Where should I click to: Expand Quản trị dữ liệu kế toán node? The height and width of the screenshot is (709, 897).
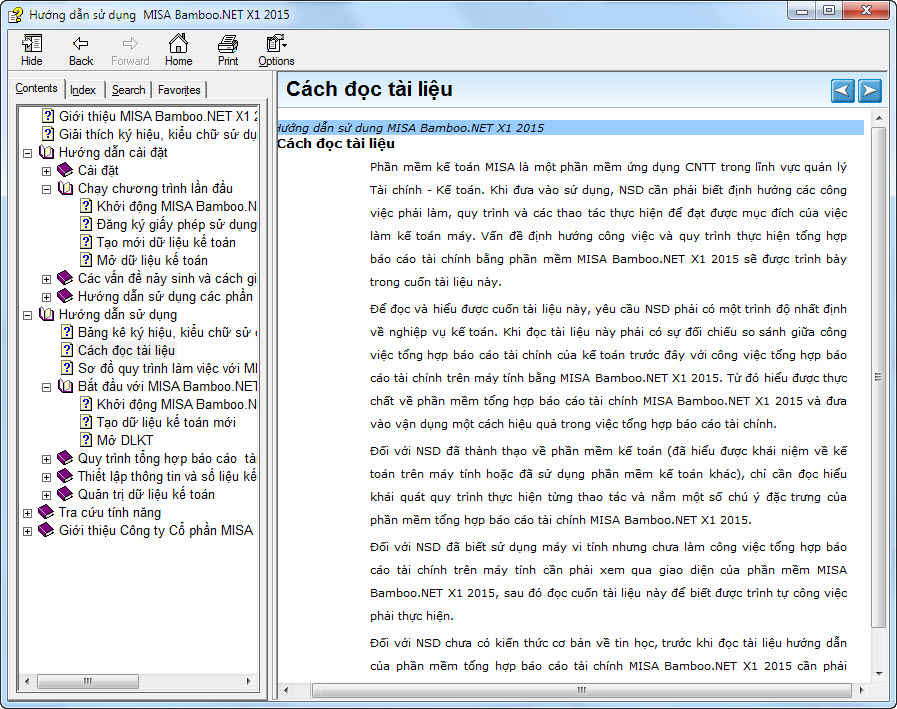[x=46, y=496]
